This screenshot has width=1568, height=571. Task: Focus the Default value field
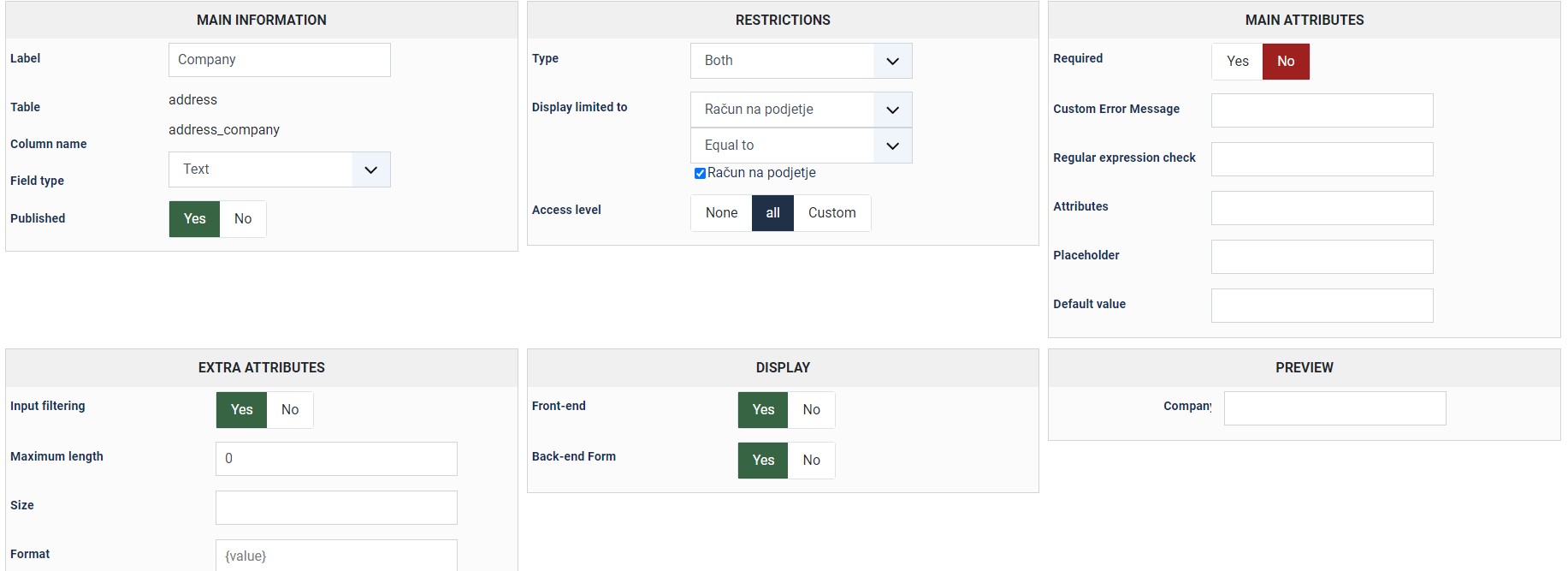[1322, 306]
